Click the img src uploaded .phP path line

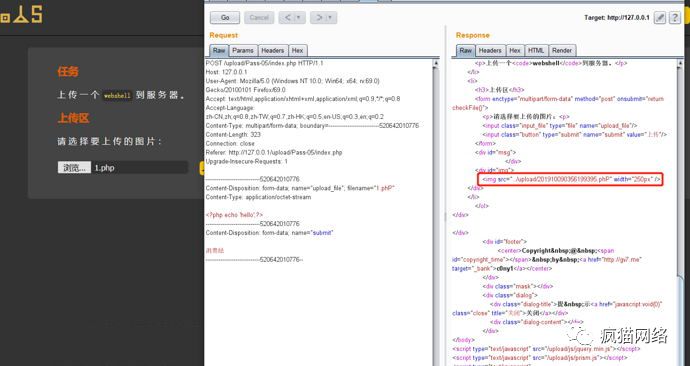point(571,179)
